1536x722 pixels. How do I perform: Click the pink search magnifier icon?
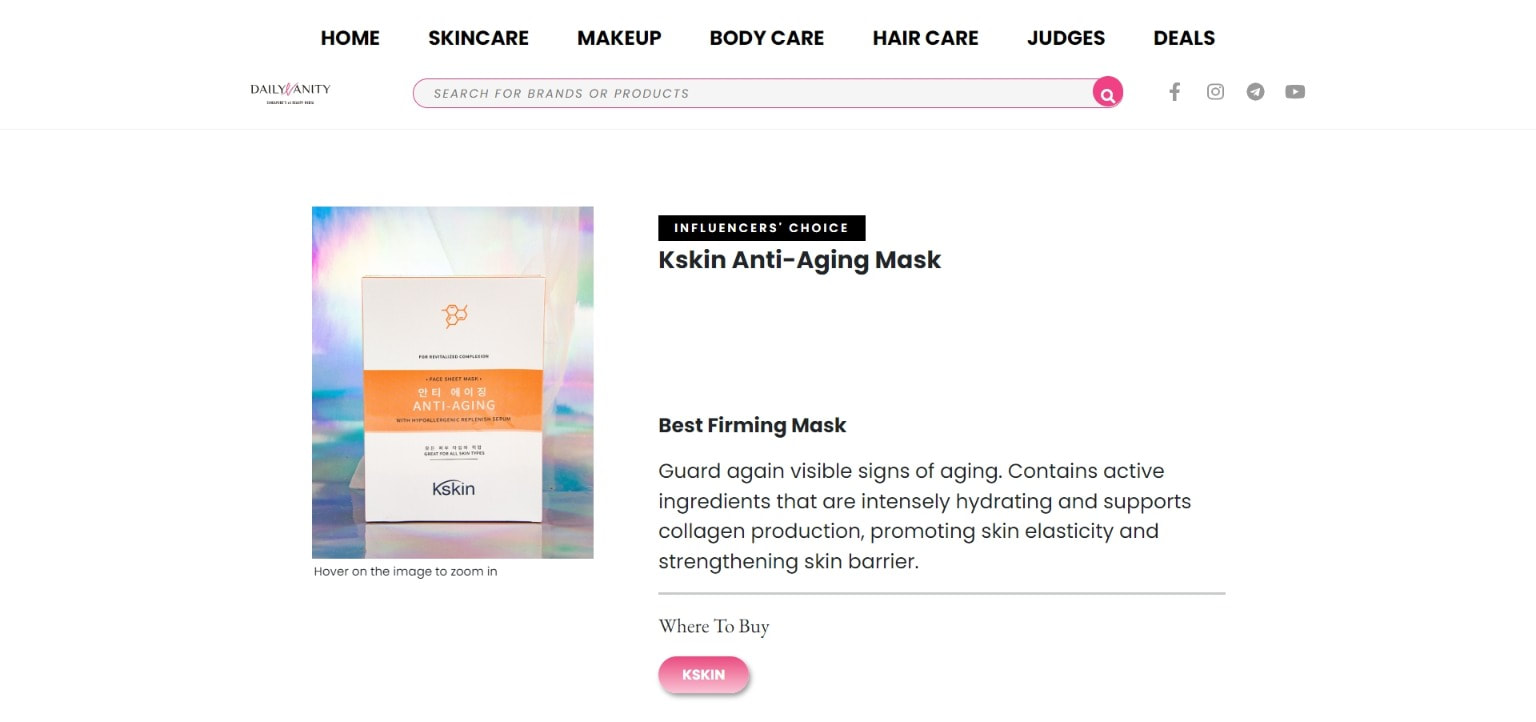point(1107,93)
